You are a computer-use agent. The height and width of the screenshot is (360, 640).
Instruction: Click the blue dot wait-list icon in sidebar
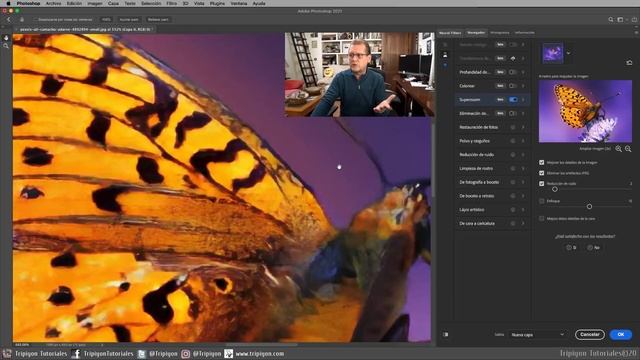coord(445,65)
